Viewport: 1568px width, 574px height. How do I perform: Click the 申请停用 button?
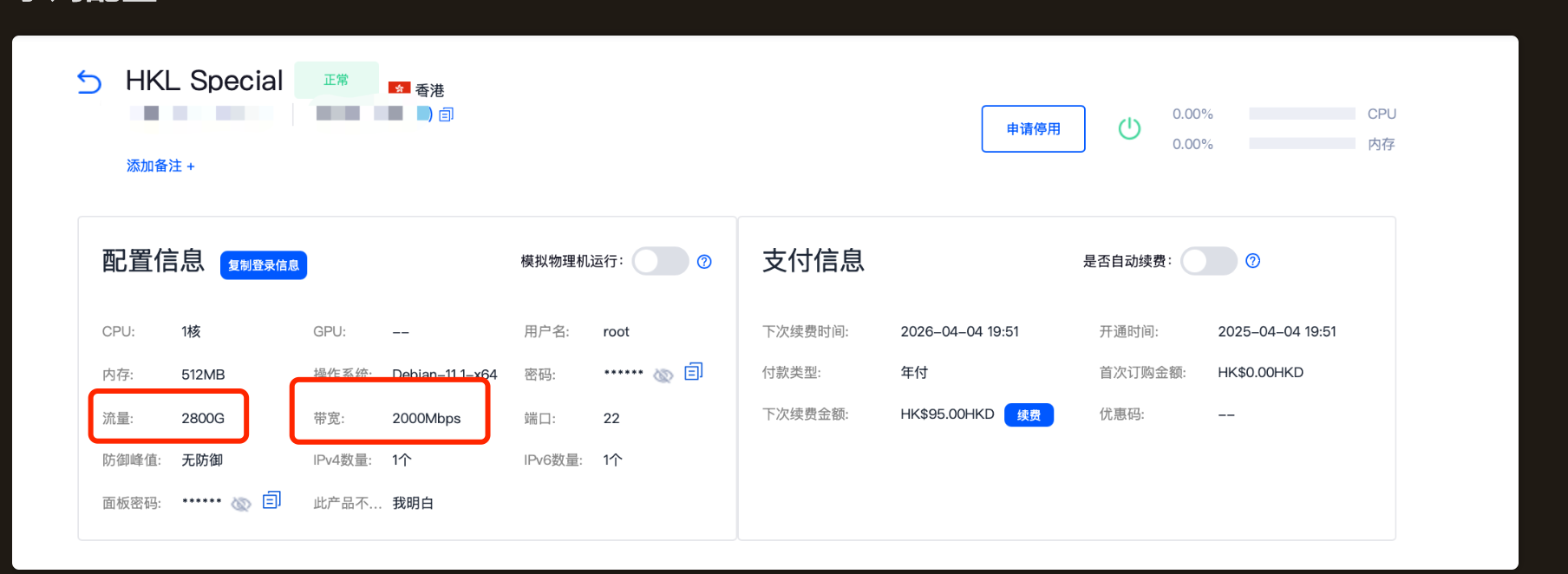[x=1033, y=128]
